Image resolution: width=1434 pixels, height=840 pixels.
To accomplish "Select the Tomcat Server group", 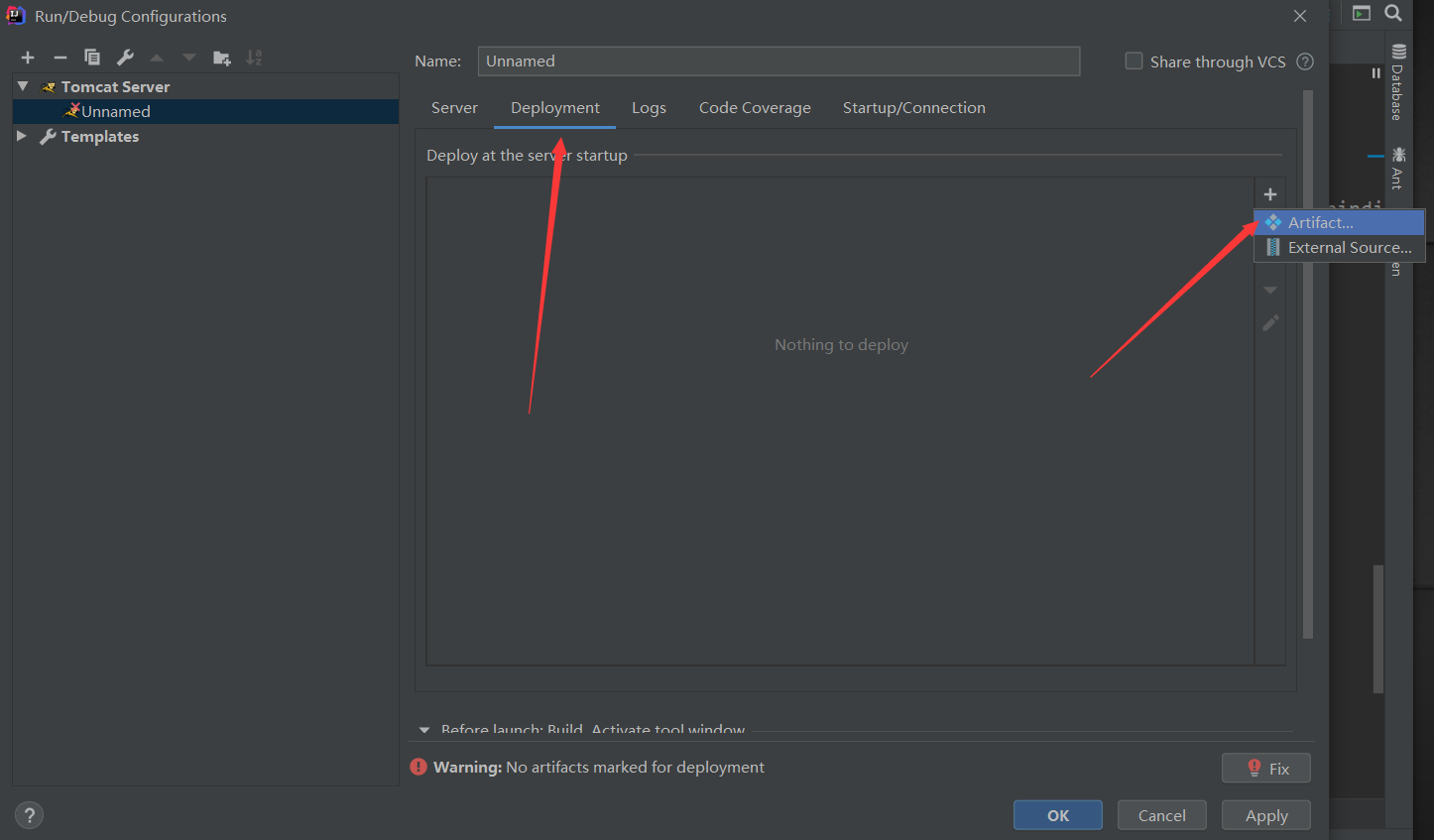I will point(115,86).
